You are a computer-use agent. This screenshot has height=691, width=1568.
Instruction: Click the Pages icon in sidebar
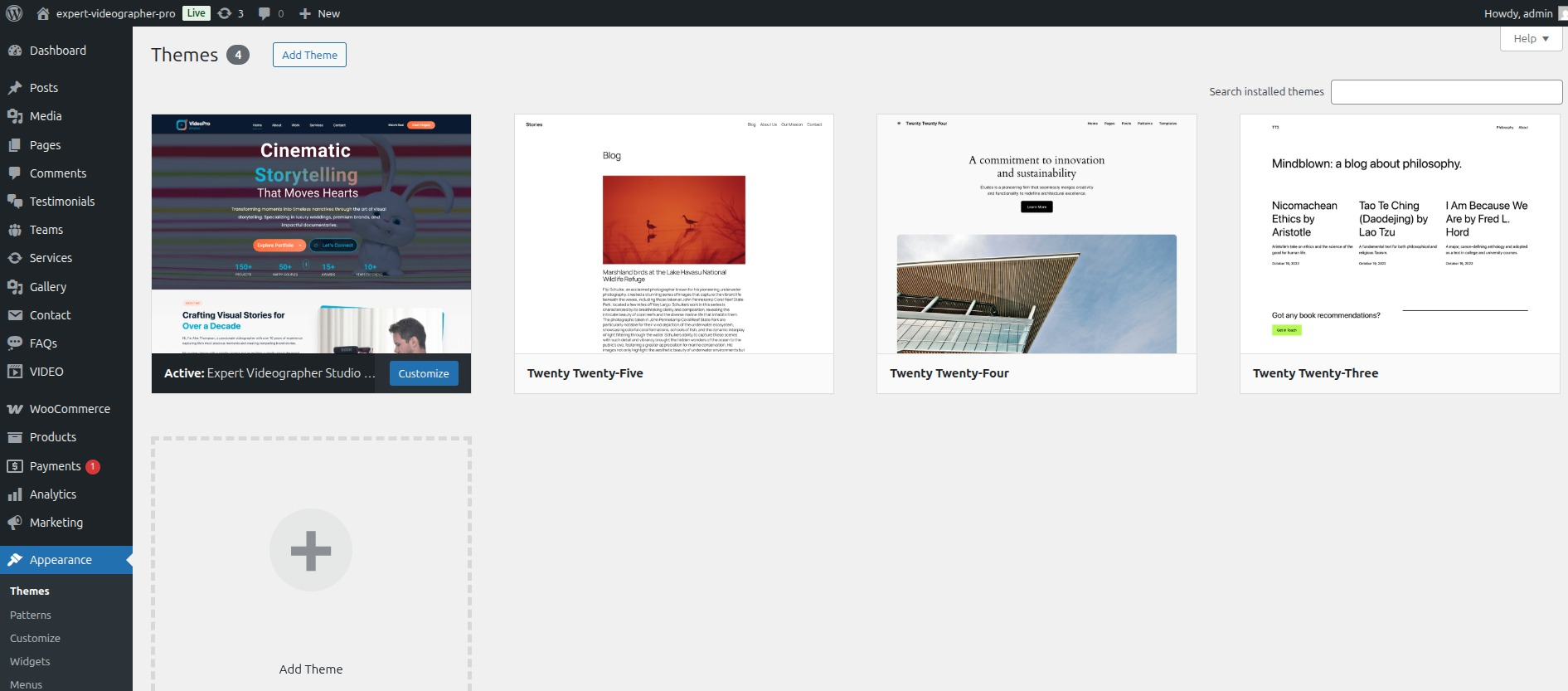[x=15, y=145]
